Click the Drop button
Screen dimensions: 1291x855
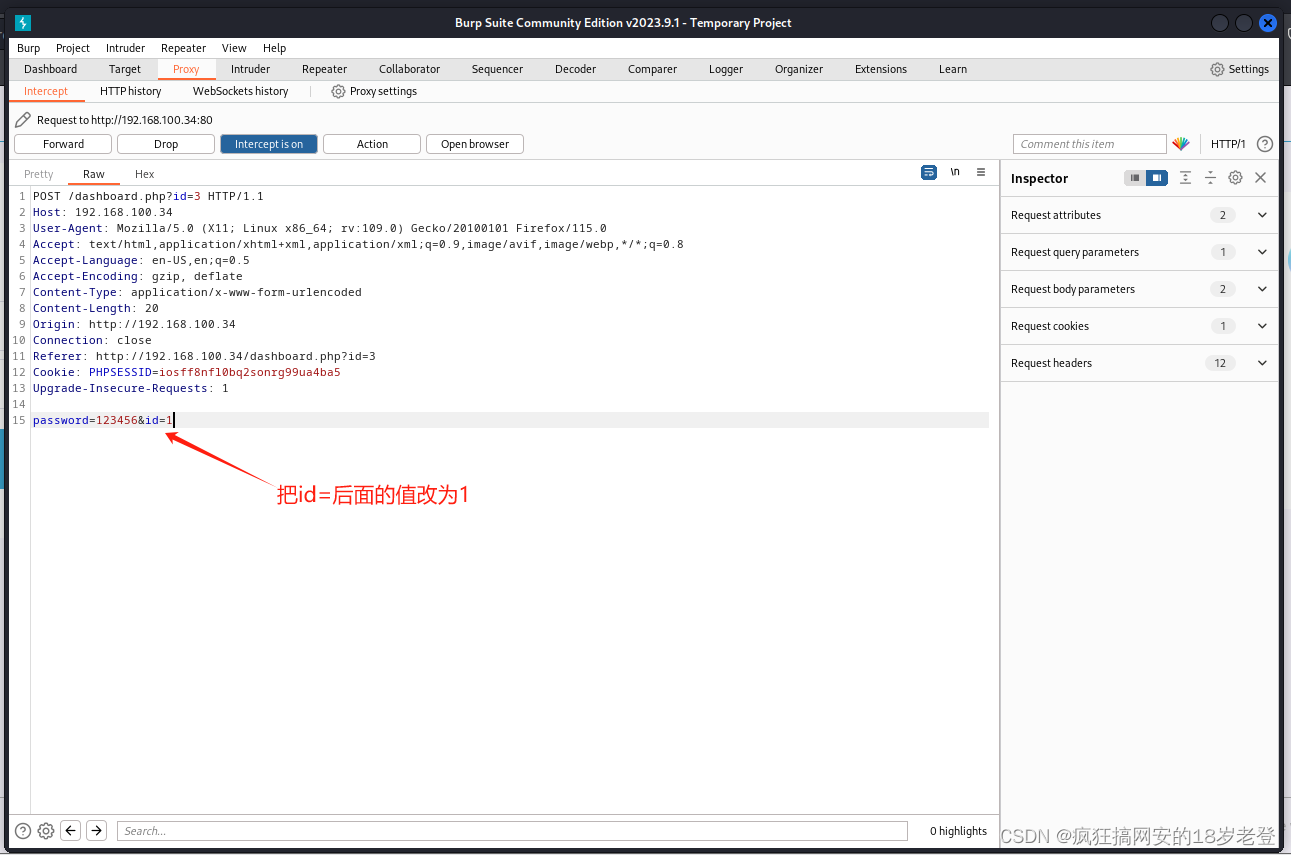(166, 144)
